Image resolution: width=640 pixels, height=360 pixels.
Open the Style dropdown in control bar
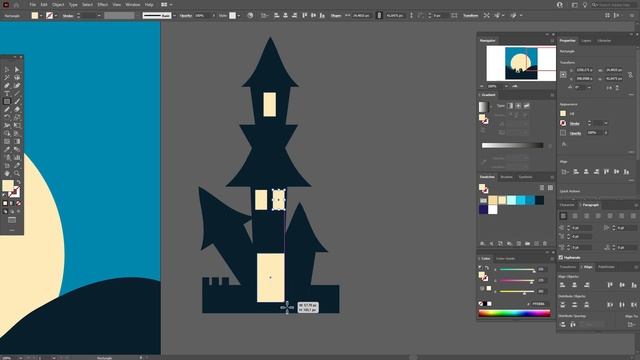pyautogui.click(x=239, y=16)
